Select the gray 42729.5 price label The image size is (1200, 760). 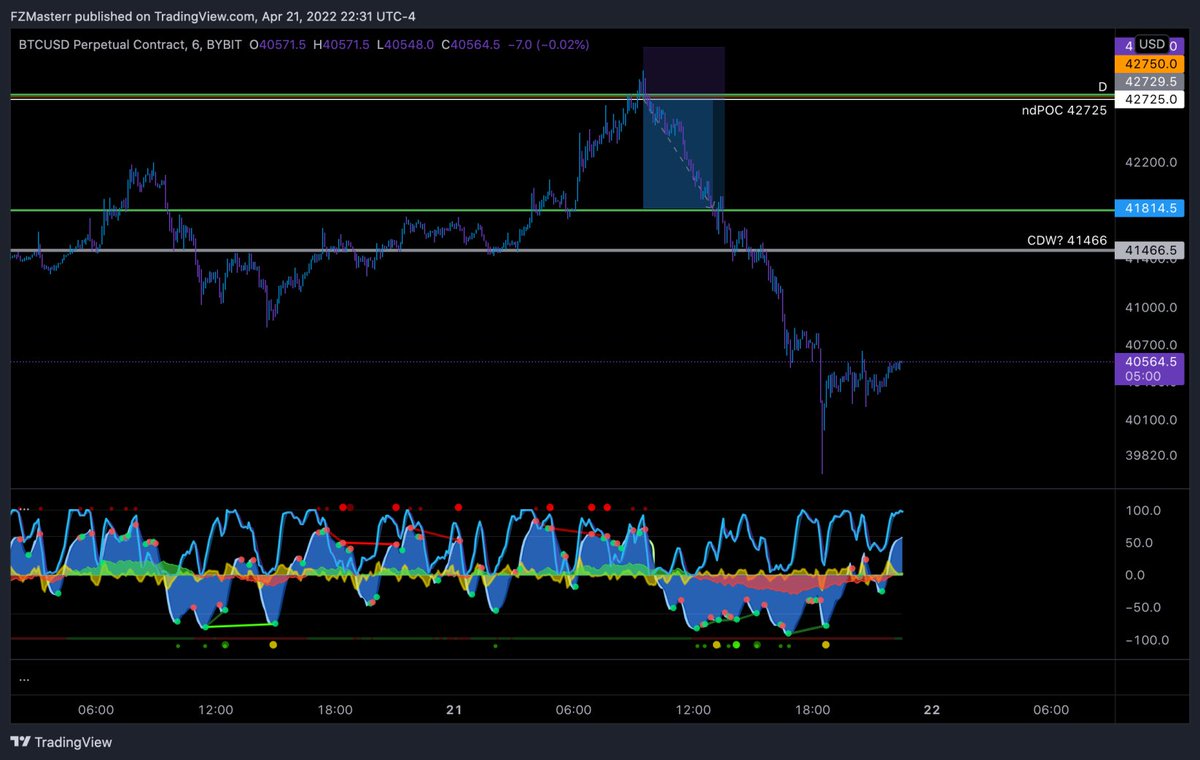tap(1149, 81)
